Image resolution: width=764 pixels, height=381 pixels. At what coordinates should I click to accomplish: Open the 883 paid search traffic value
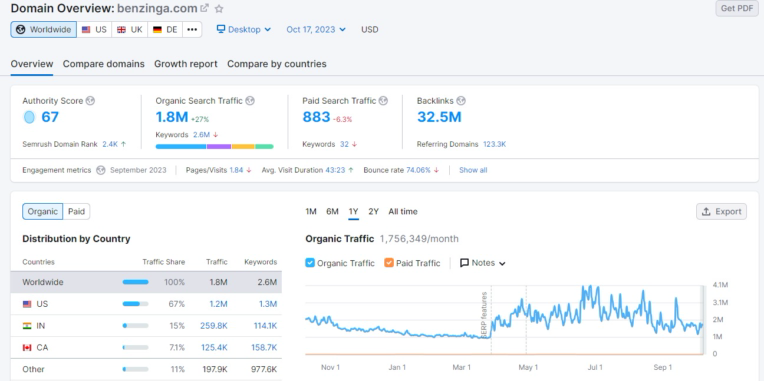coord(316,117)
